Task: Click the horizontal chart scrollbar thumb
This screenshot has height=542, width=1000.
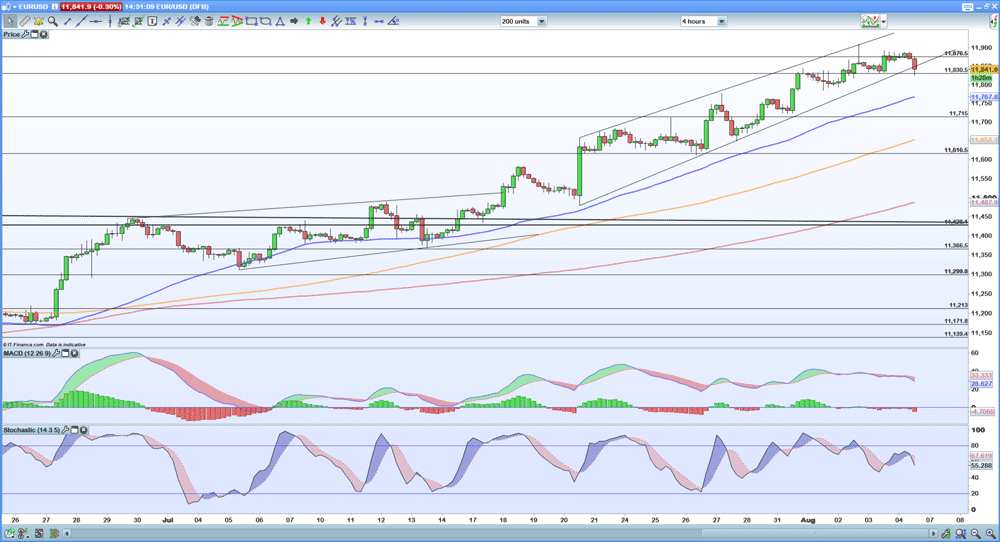Action: (x=814, y=533)
